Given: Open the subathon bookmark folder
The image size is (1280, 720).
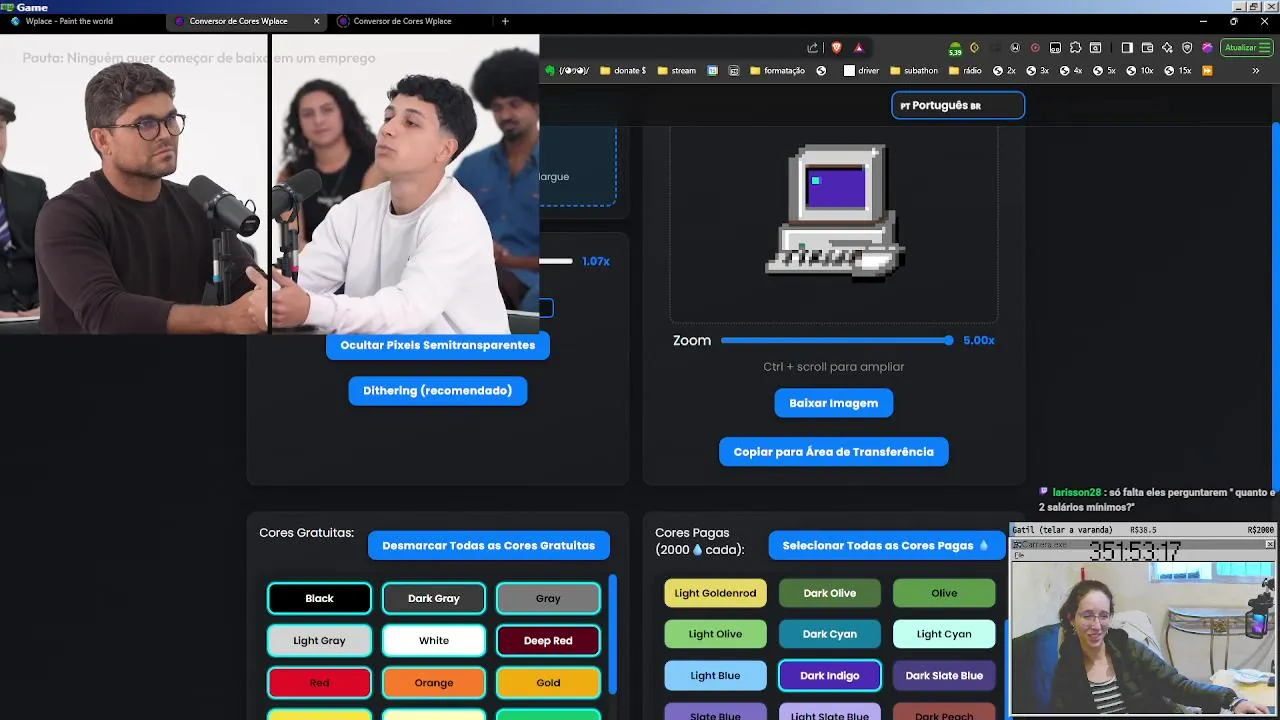Looking at the screenshot, I should tap(914, 71).
